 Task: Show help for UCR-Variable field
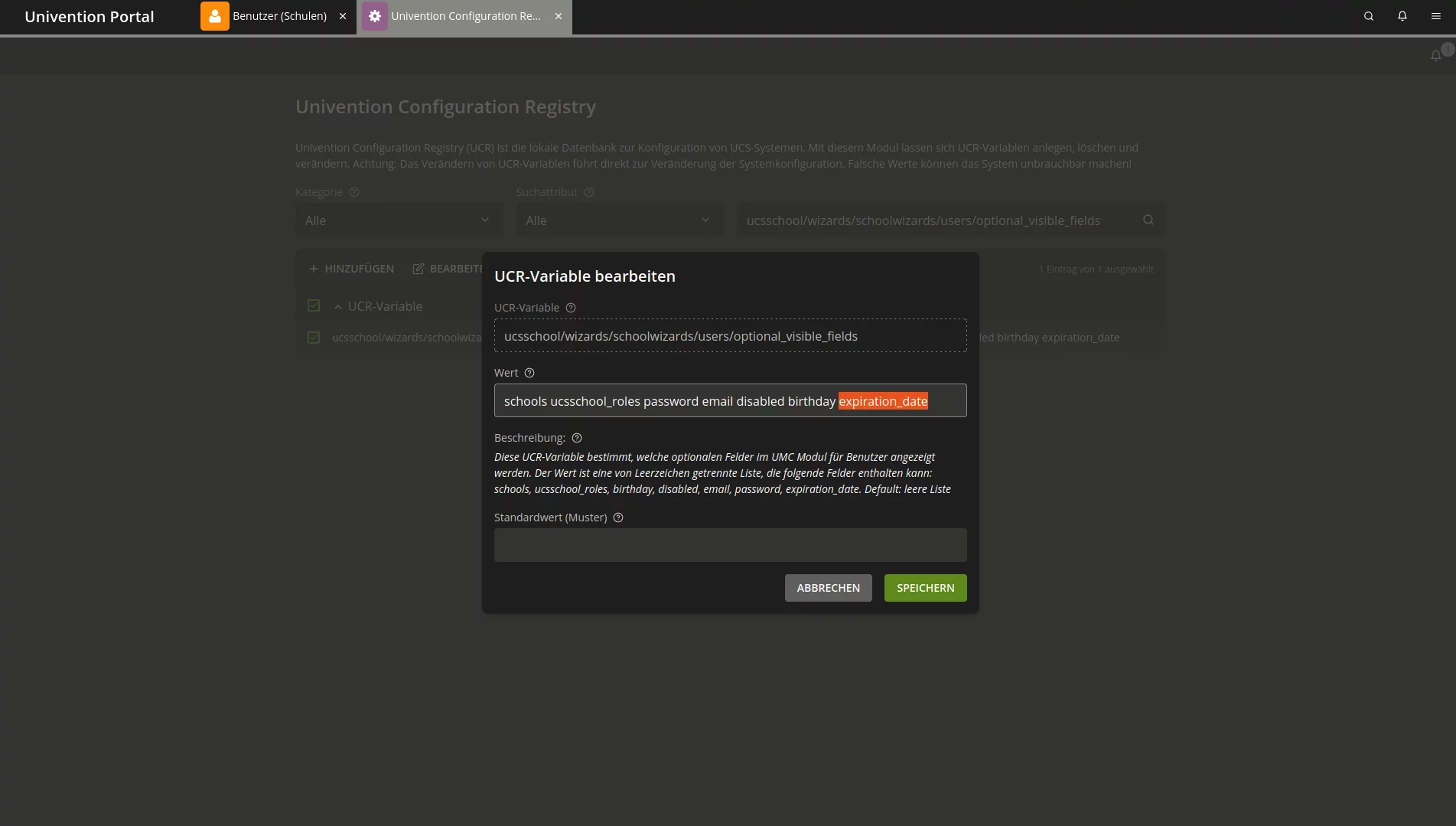point(571,308)
